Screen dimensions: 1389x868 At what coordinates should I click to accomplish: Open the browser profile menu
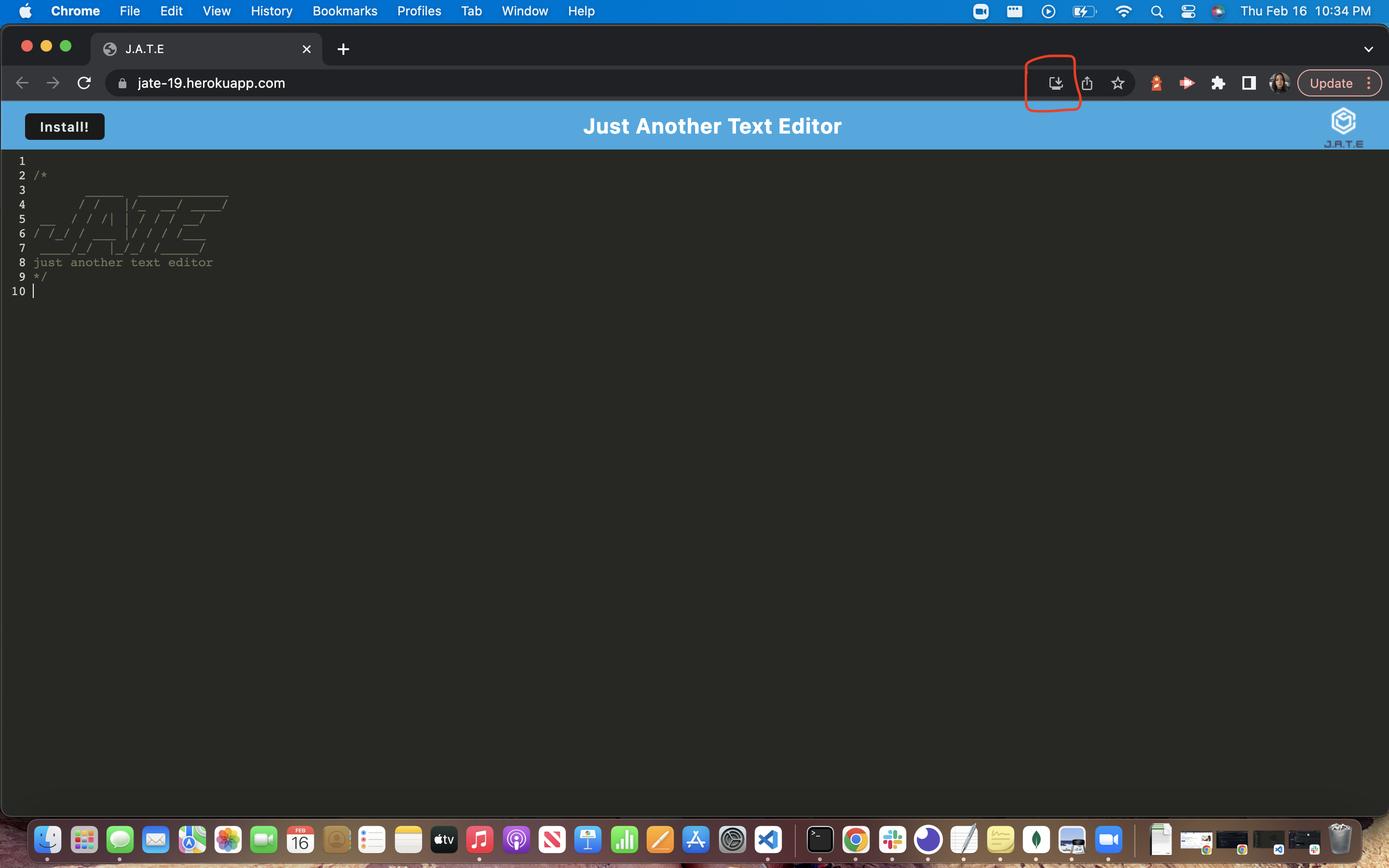pos(1280,82)
